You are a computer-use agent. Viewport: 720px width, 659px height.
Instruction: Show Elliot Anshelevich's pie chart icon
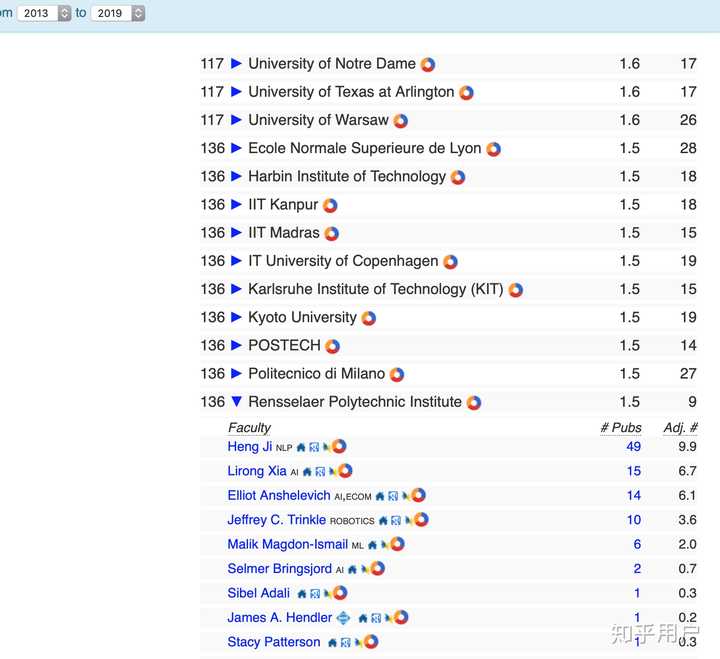(418, 495)
